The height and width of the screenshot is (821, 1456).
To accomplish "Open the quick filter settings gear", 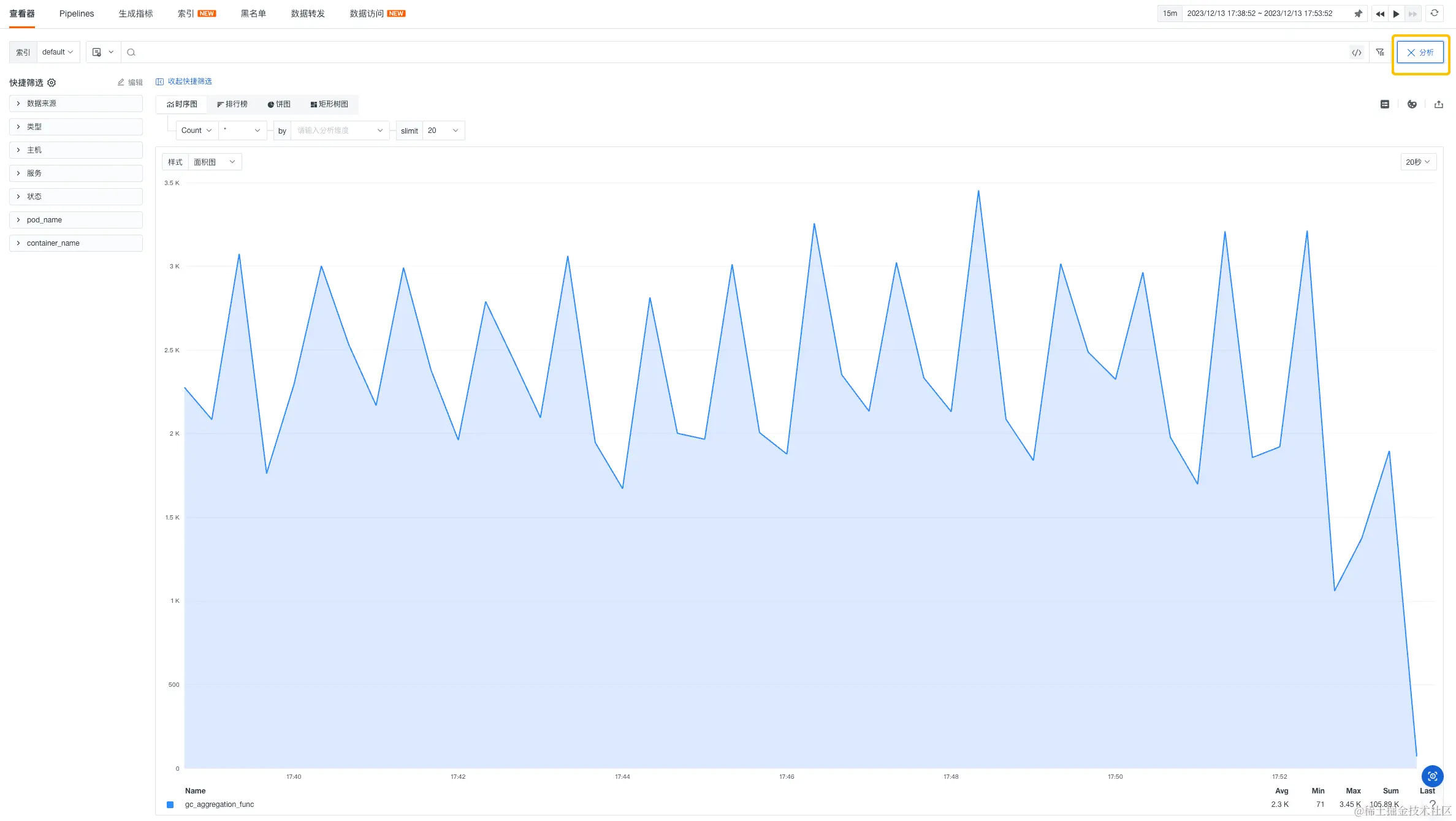I will (51, 83).
